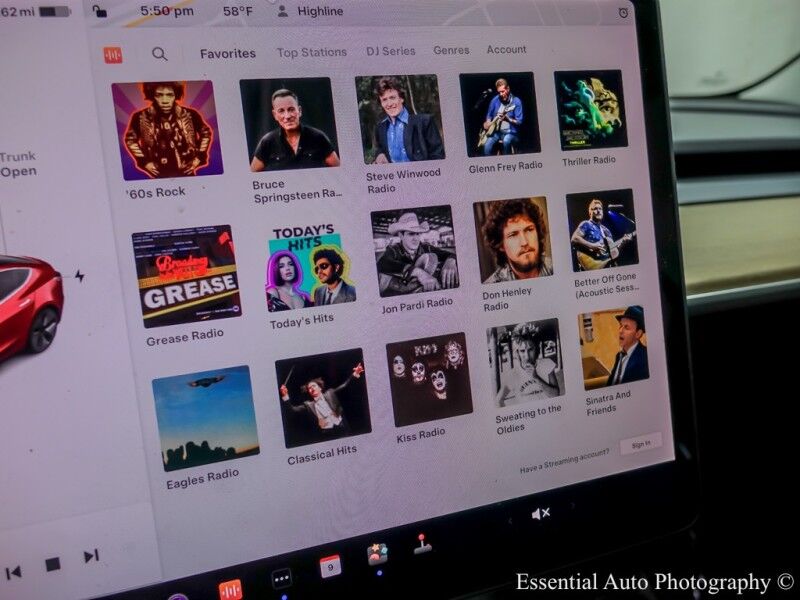Viewport: 800px width, 600px height.
Task: Toggle the muted volume speaker icon
Action: point(541,514)
